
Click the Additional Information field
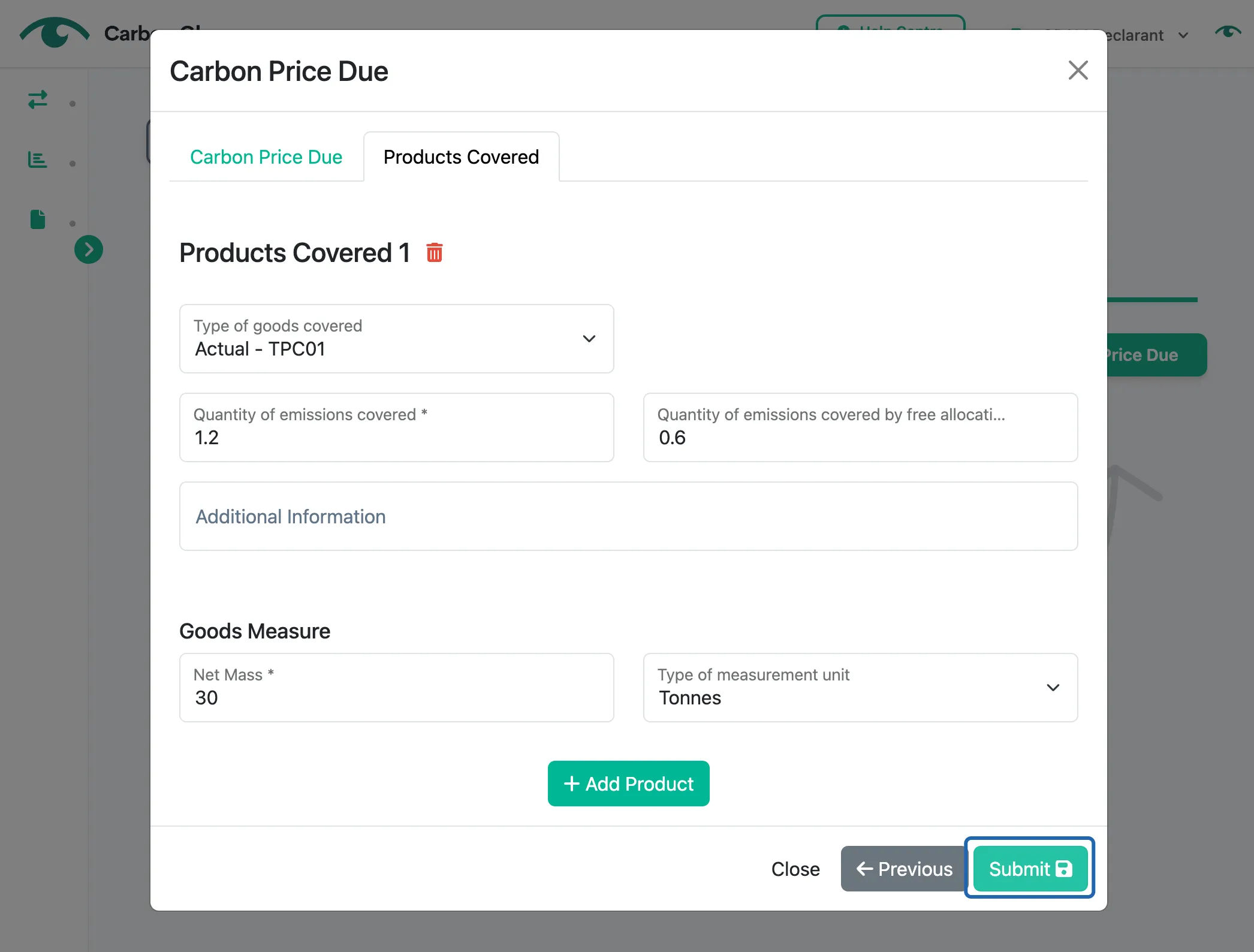tap(628, 516)
